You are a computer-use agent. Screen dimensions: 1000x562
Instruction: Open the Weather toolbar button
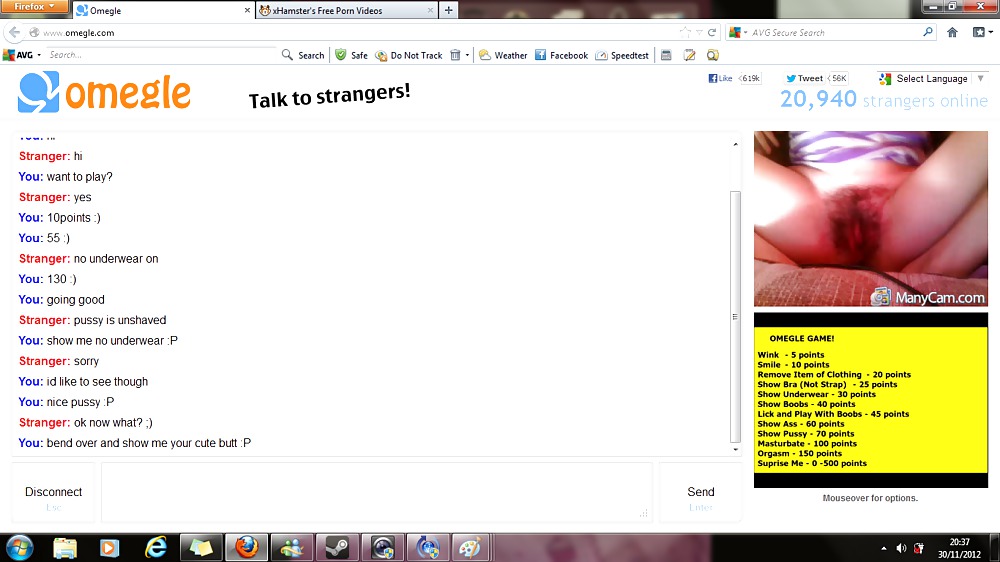(x=503, y=55)
